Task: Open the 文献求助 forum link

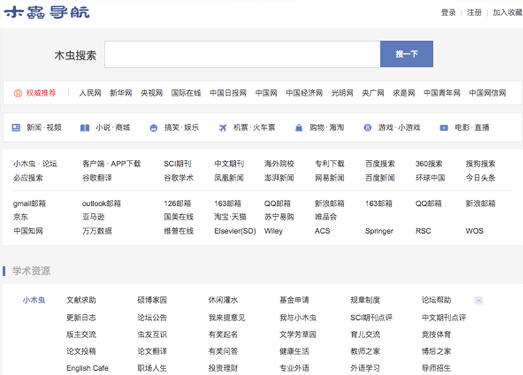Action: (81, 300)
